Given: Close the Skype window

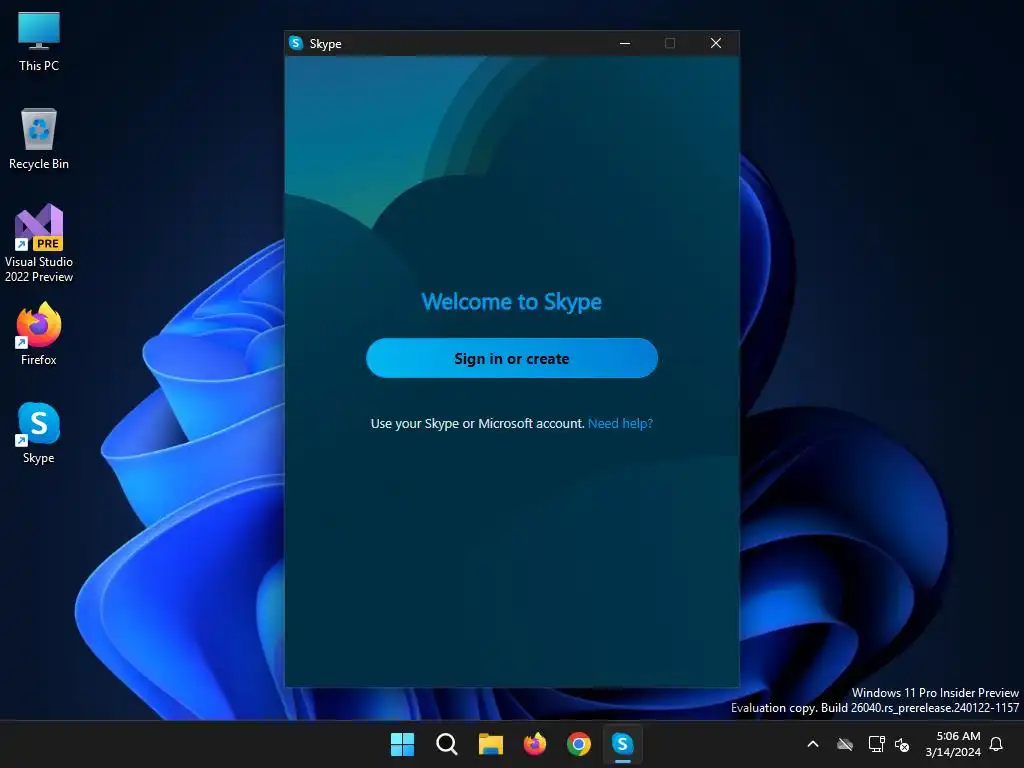Looking at the screenshot, I should click(716, 43).
